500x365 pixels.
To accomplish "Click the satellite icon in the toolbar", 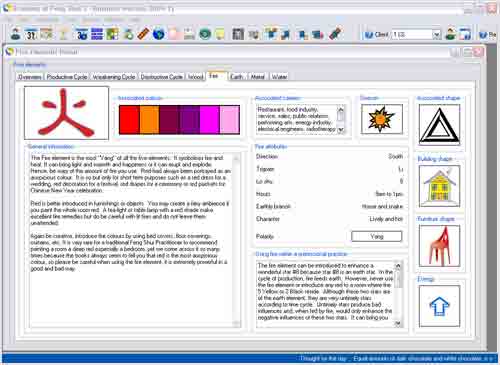I will point(335,34).
